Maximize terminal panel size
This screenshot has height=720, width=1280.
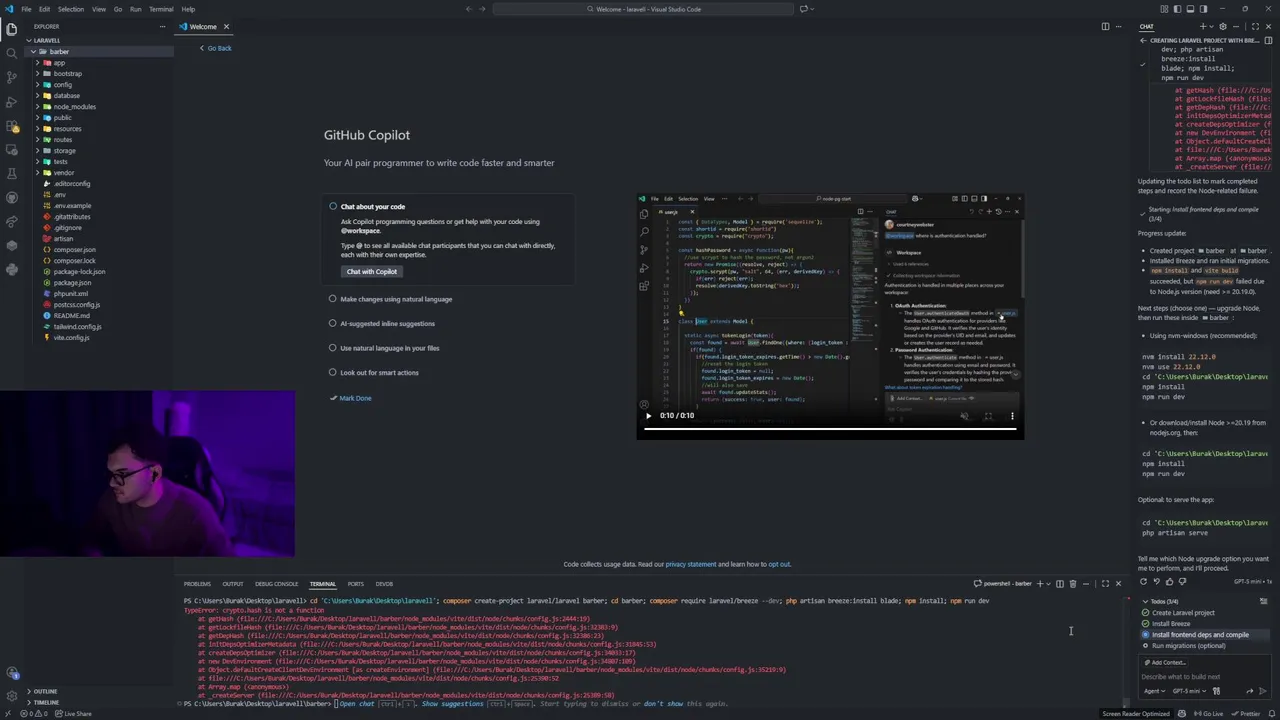click(1105, 584)
